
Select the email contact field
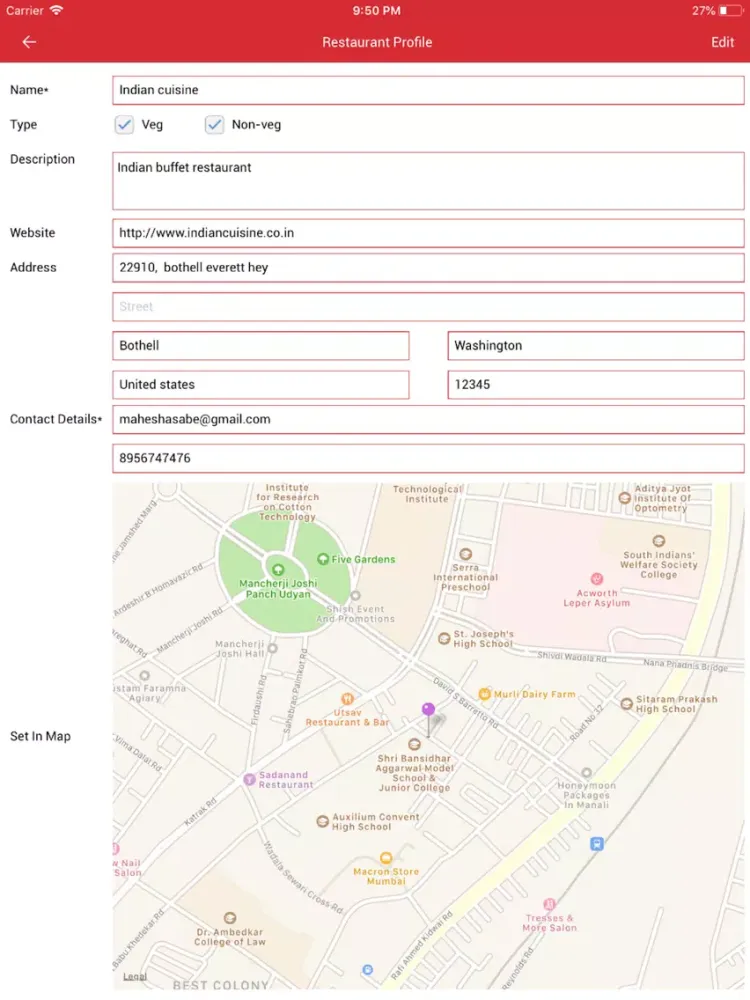click(428, 420)
